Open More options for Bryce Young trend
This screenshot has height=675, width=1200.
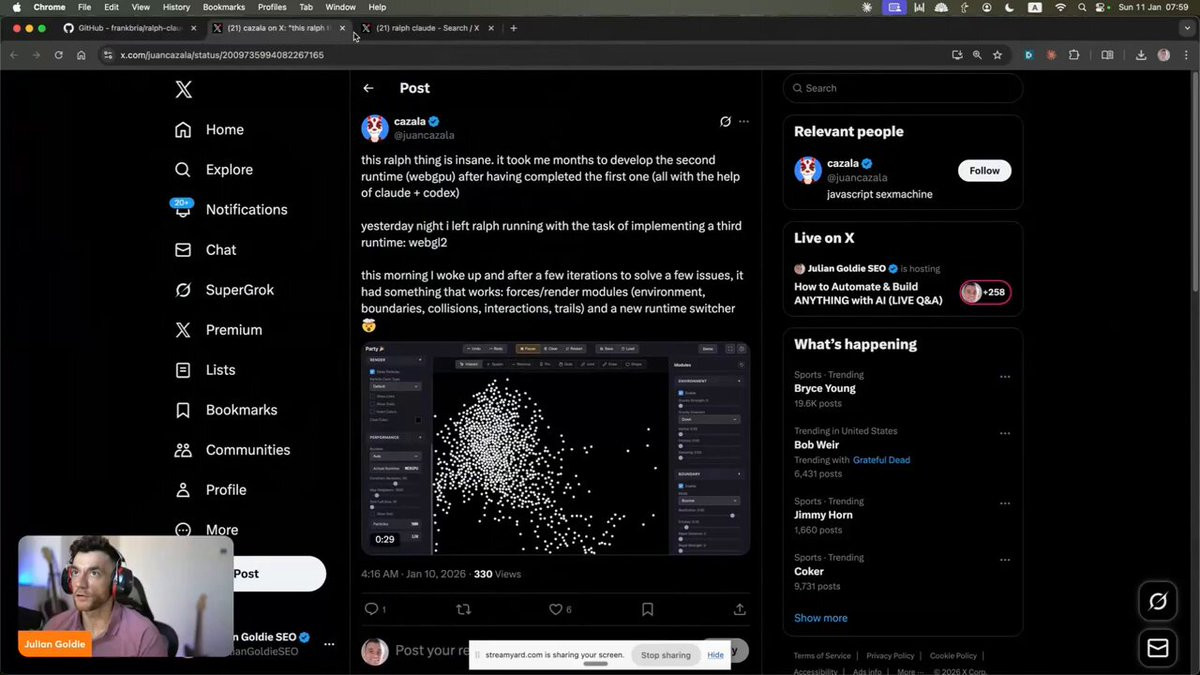[1004, 377]
